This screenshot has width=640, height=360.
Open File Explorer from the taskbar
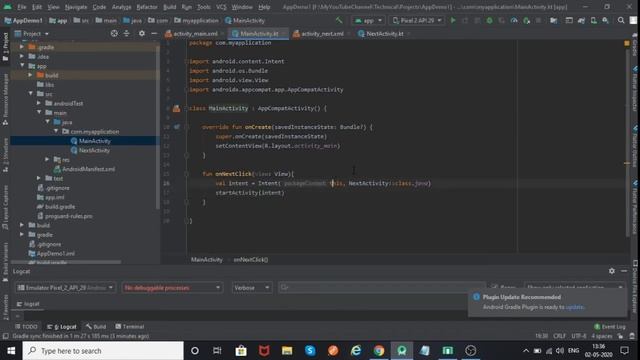[x=287, y=351]
